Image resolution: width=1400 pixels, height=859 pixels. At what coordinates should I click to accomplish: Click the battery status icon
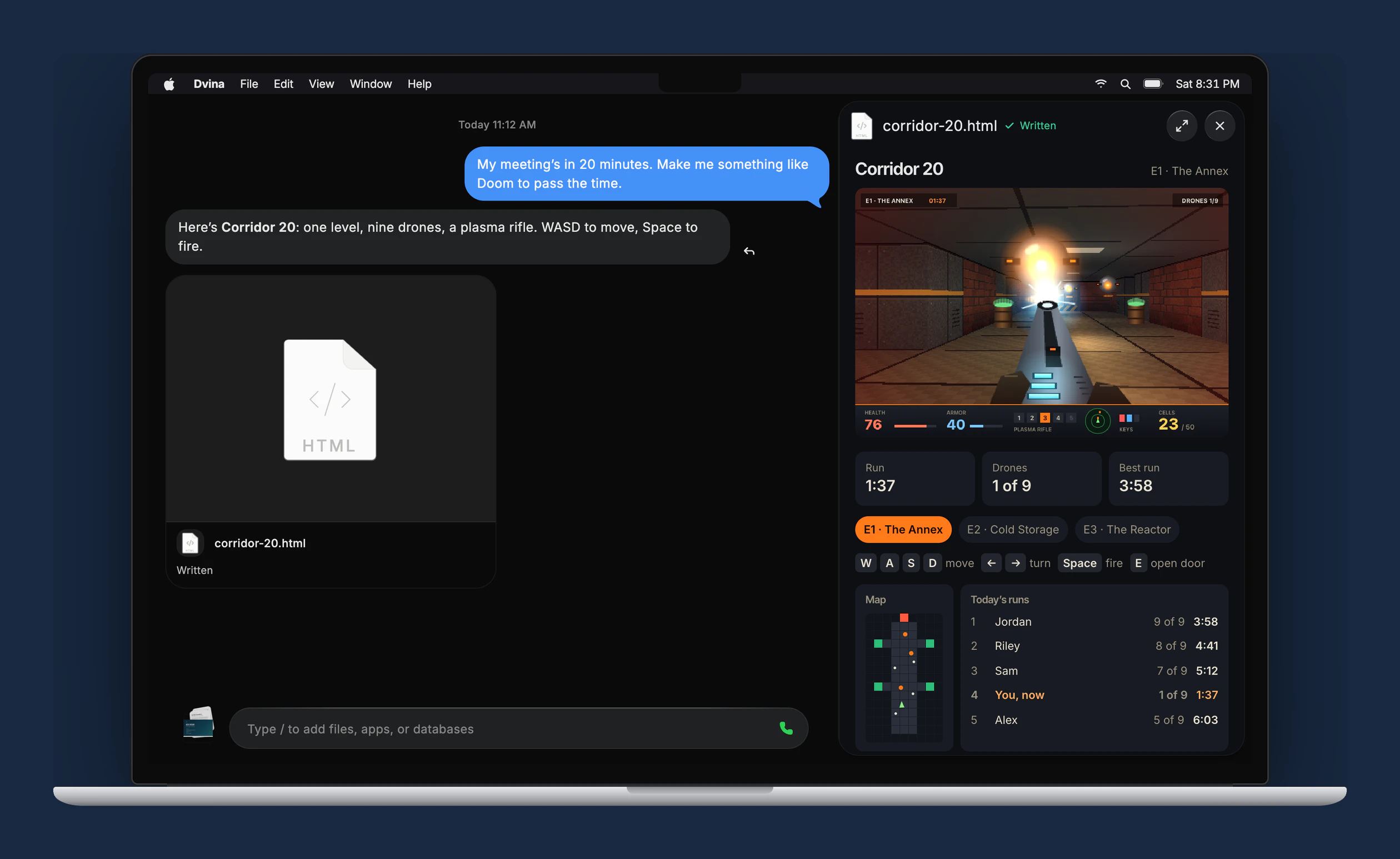(x=1153, y=83)
